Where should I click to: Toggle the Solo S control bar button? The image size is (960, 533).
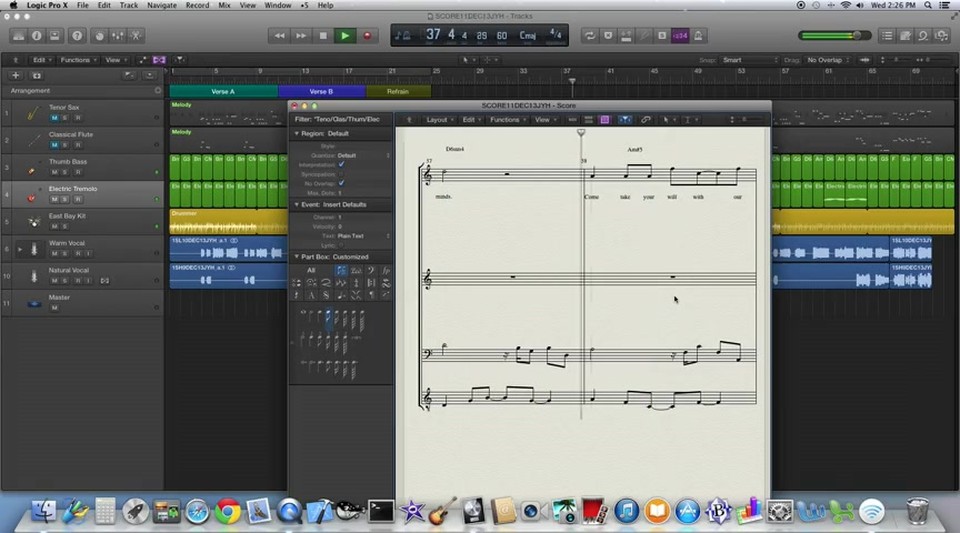pyautogui.click(x=662, y=35)
